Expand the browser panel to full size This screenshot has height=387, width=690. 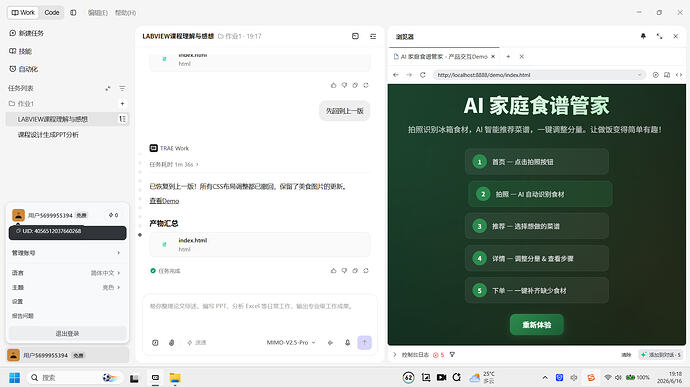(659, 36)
